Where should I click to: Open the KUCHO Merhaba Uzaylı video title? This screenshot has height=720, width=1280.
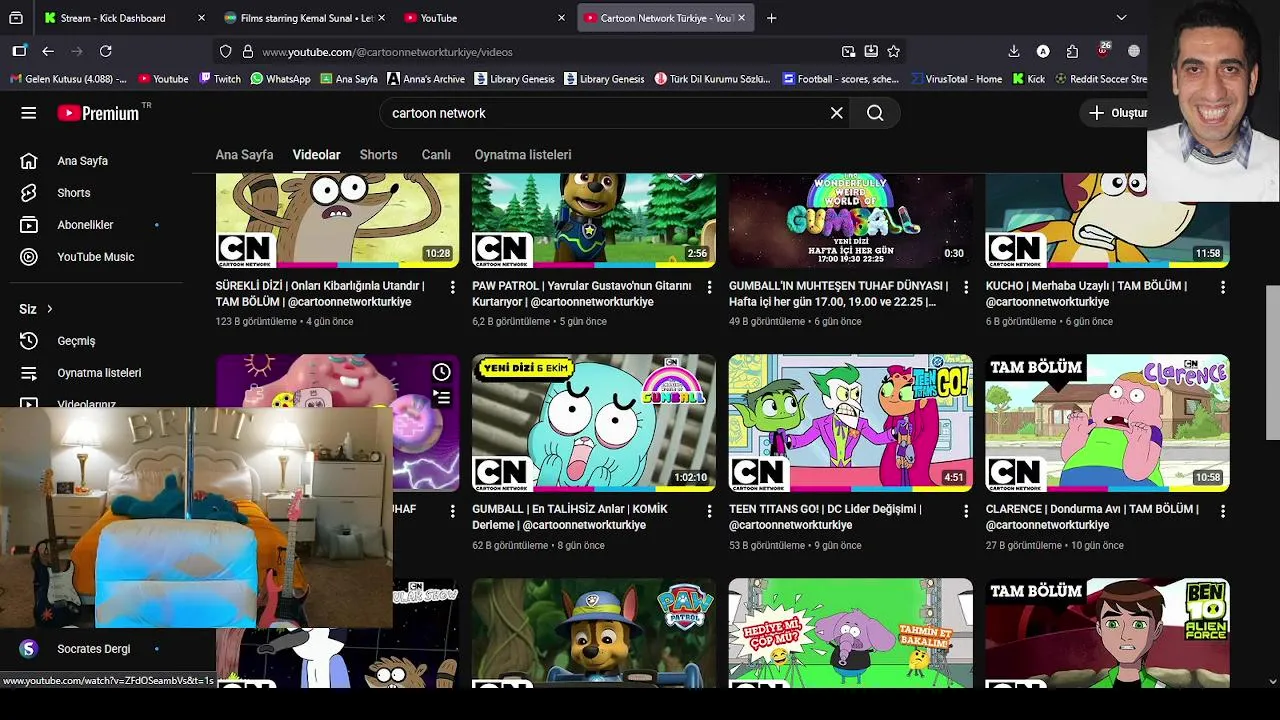coord(1086,294)
